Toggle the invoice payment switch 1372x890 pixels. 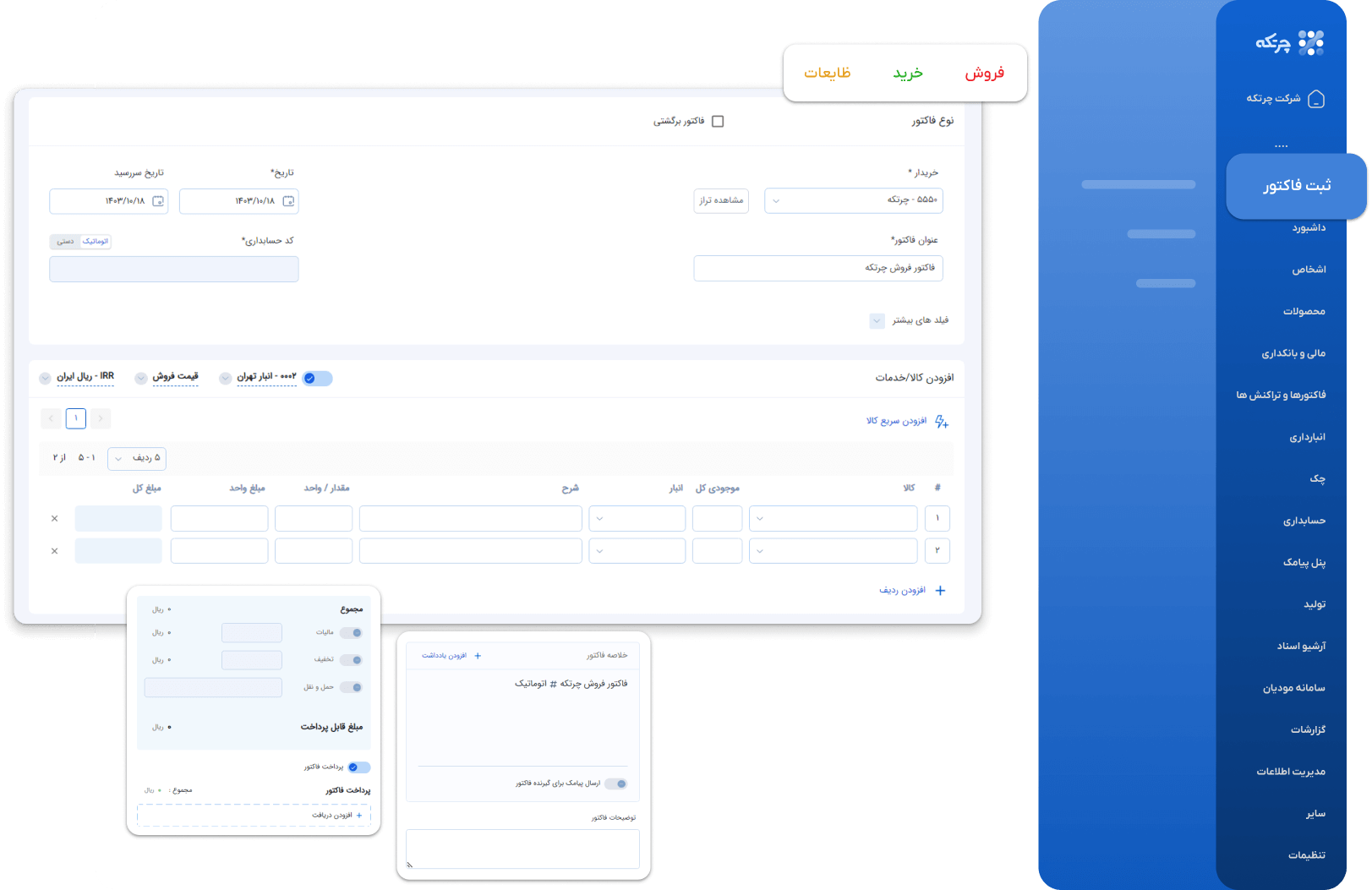pyautogui.click(x=358, y=767)
